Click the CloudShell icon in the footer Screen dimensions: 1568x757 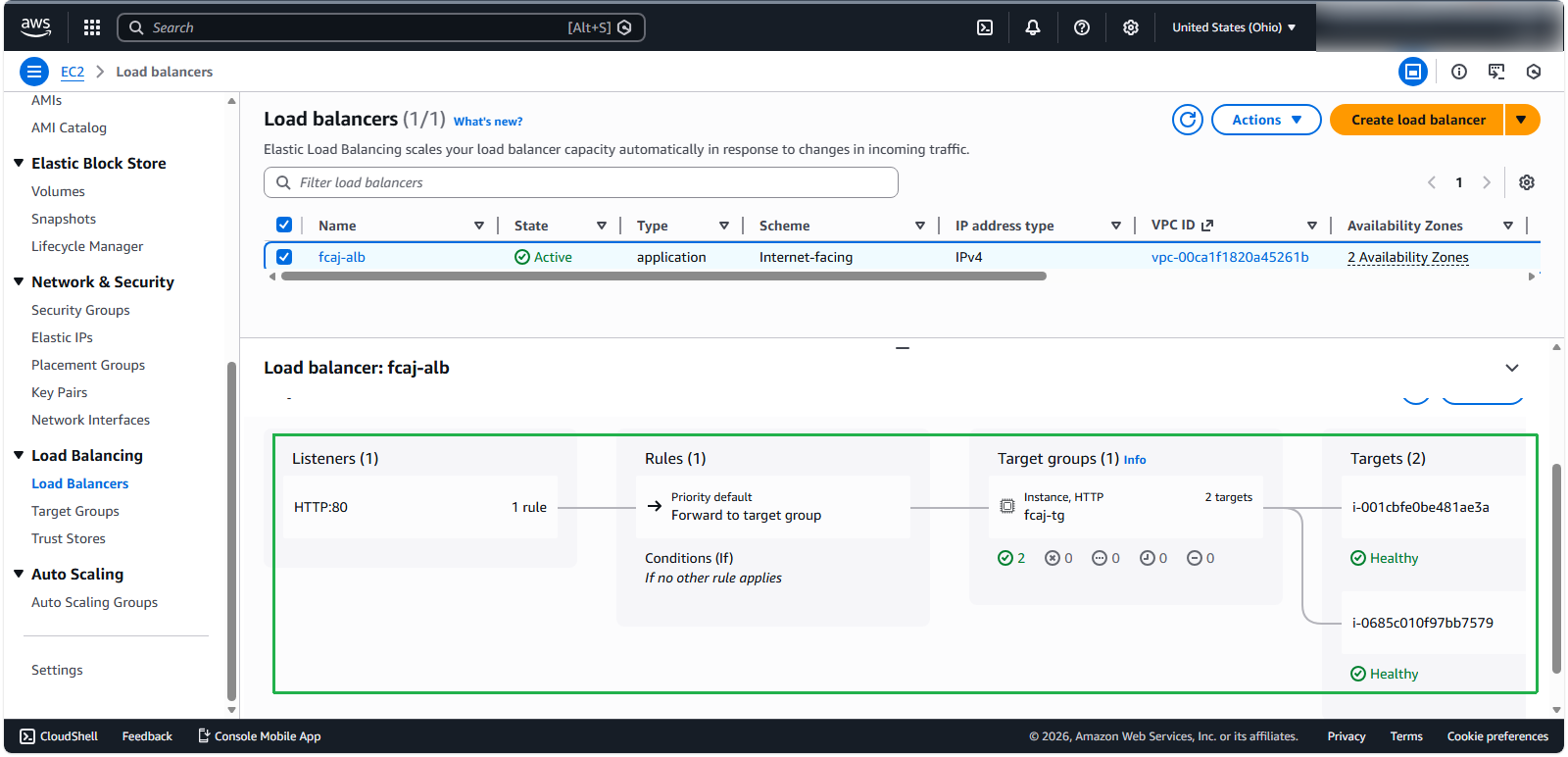(27, 736)
